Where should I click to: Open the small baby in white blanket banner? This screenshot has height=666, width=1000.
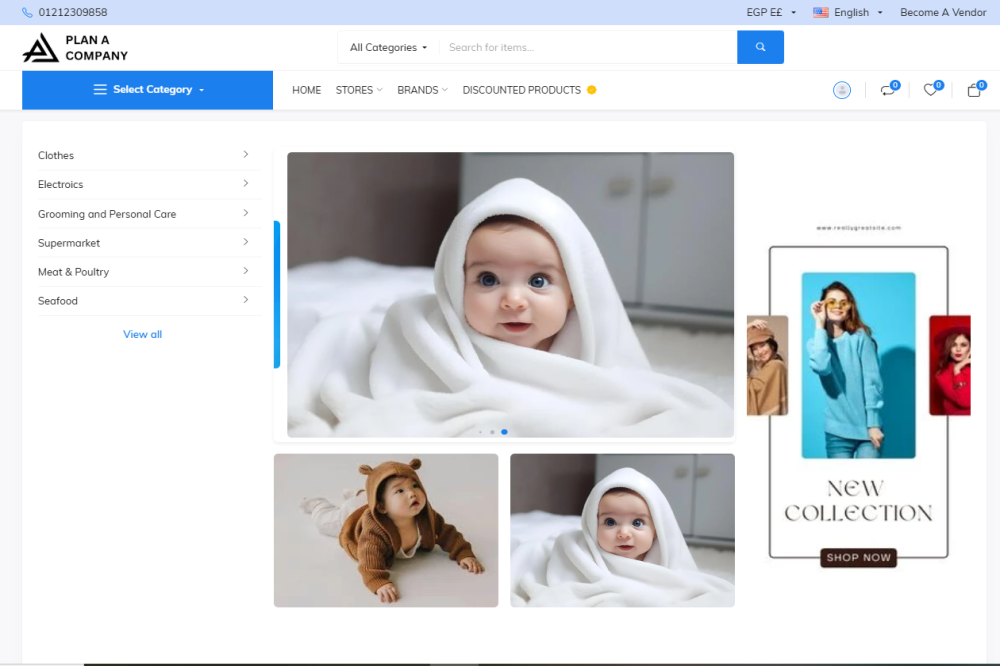coord(622,530)
